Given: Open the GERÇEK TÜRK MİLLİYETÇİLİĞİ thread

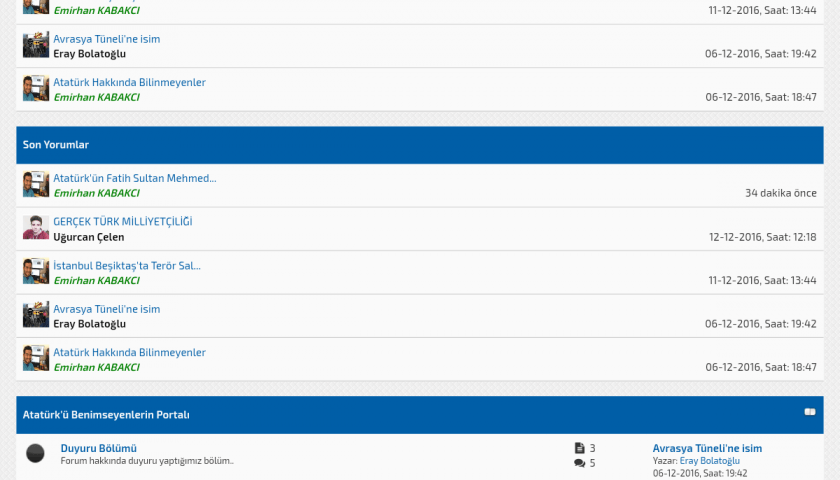Looking at the screenshot, I should click(122, 222).
